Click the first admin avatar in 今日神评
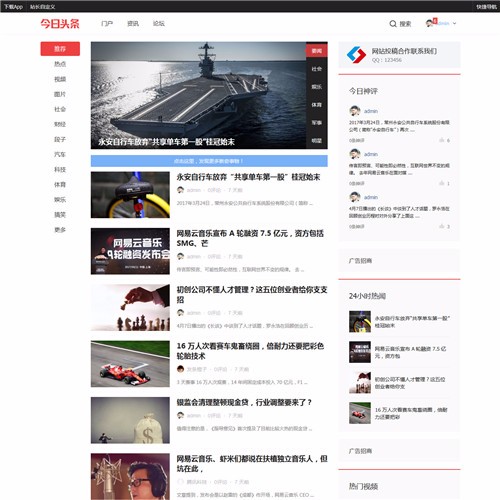Screen dimensions: 500x500 coord(355,111)
